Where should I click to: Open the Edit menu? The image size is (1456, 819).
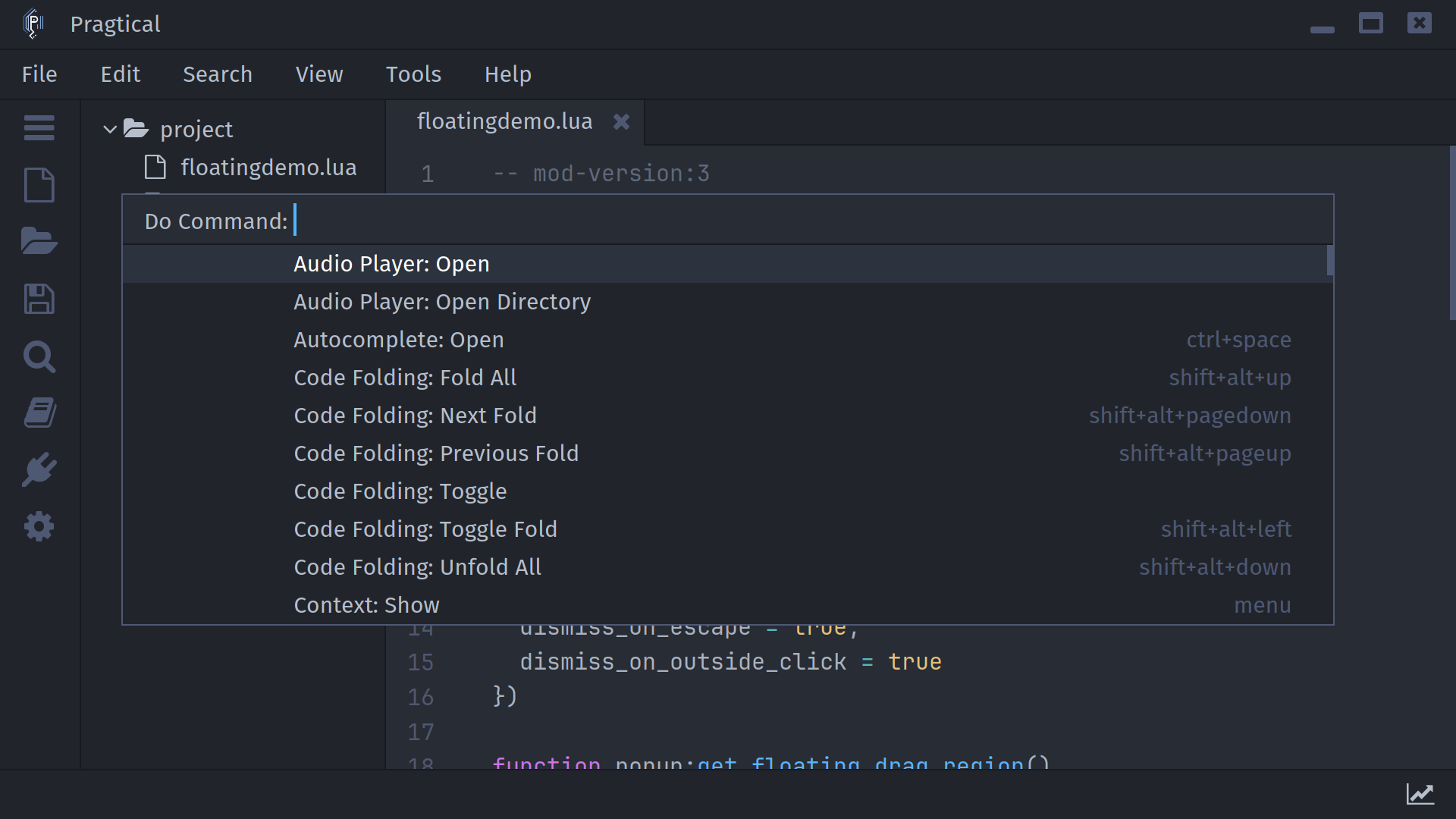(x=121, y=74)
